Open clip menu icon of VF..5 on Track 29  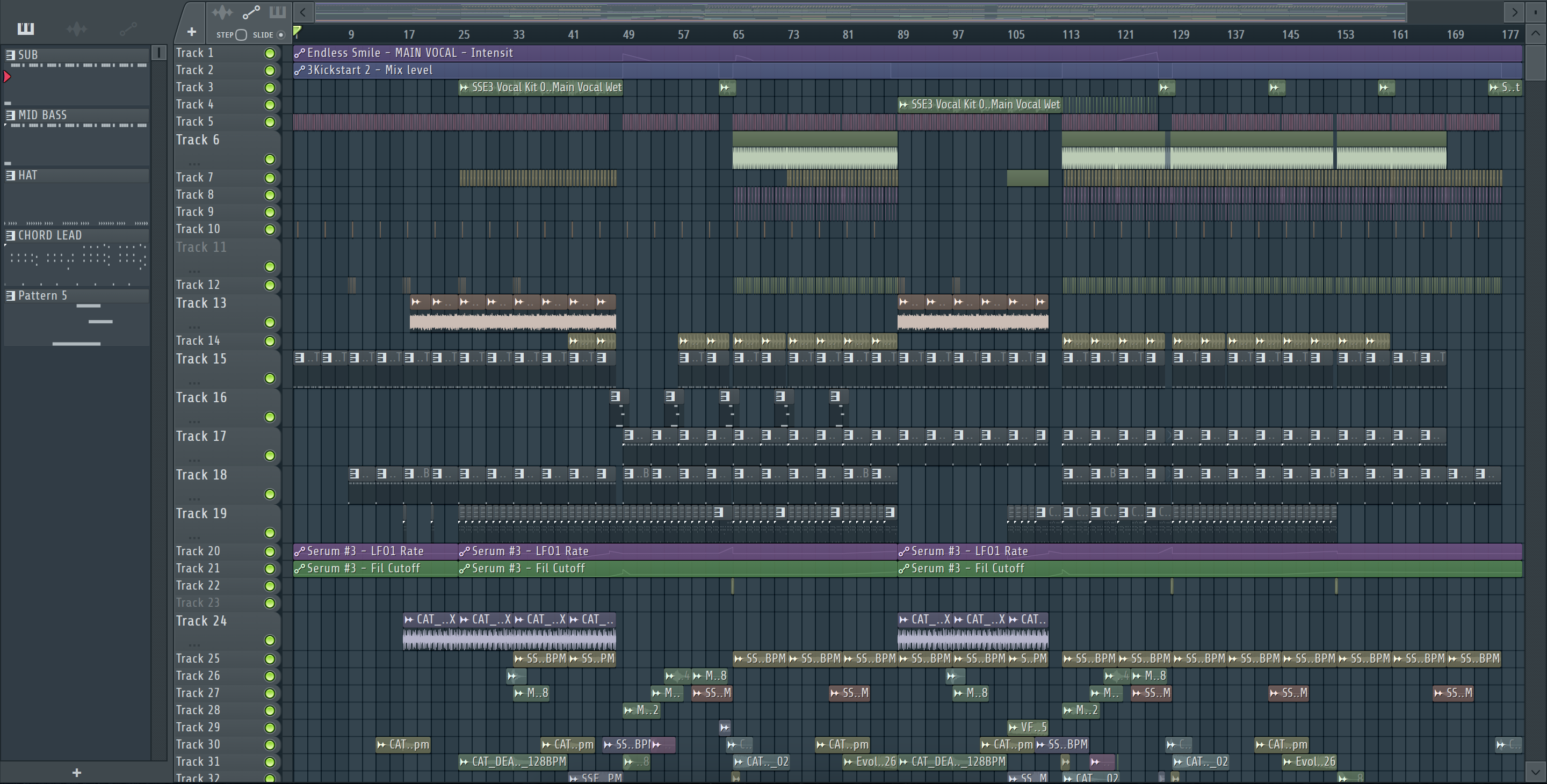click(1014, 728)
